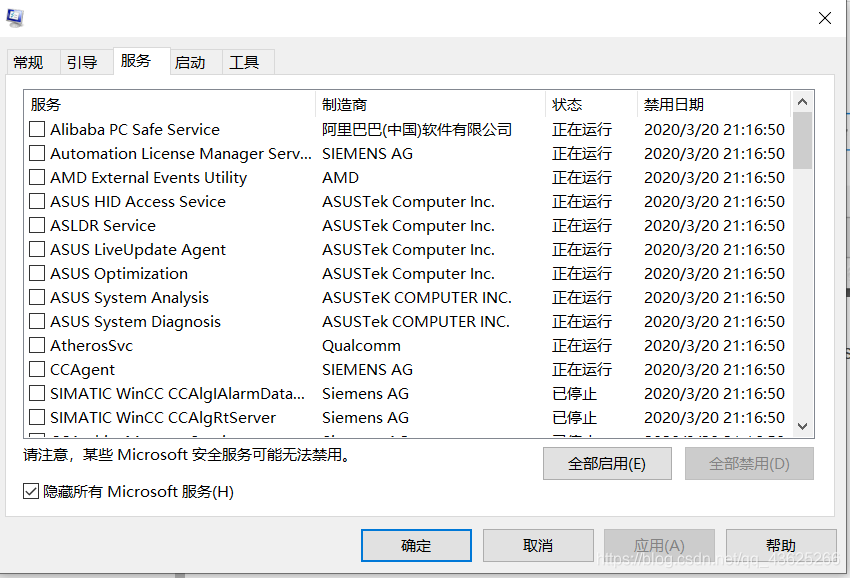Click the service list scrollbar thumb
This screenshot has height=578, width=850.
pyautogui.click(x=802, y=140)
